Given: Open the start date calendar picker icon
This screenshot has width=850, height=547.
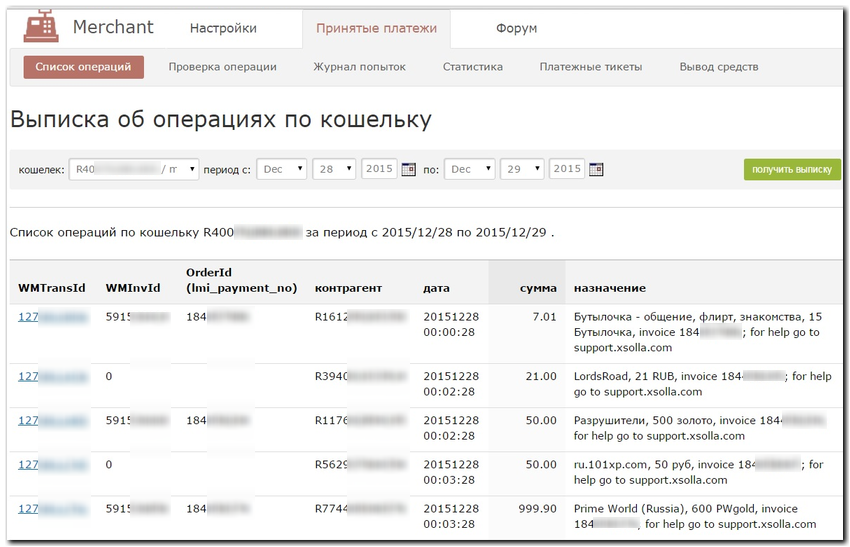Looking at the screenshot, I should (408, 170).
